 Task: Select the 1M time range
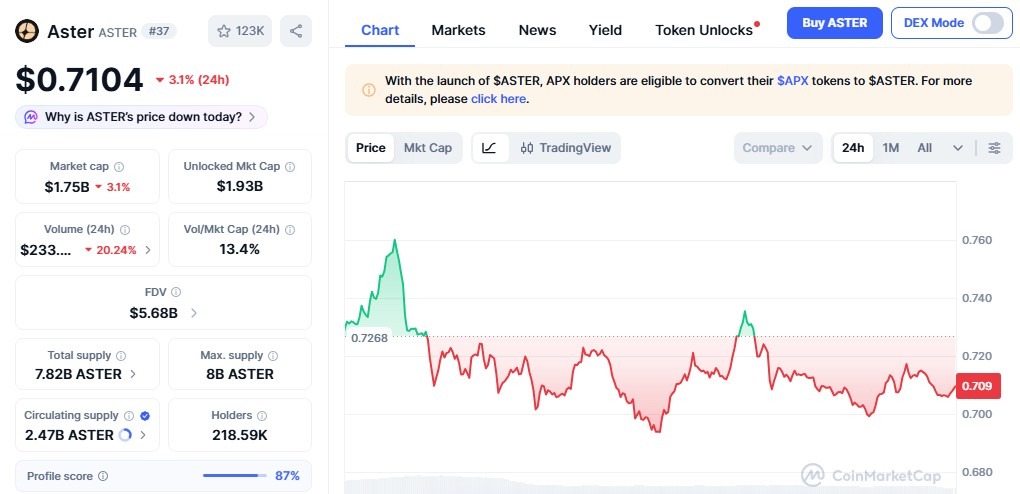[891, 148]
